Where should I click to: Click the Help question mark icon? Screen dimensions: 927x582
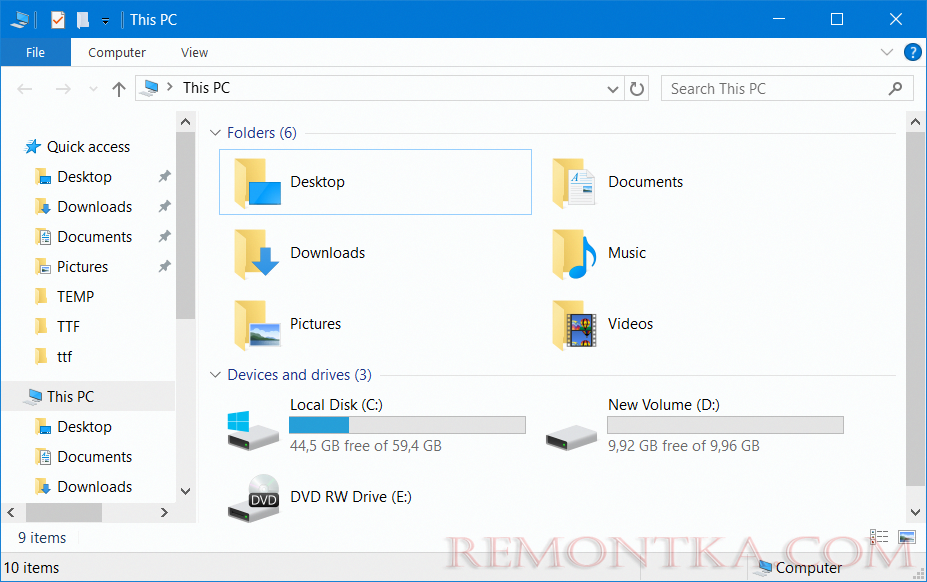(912, 53)
